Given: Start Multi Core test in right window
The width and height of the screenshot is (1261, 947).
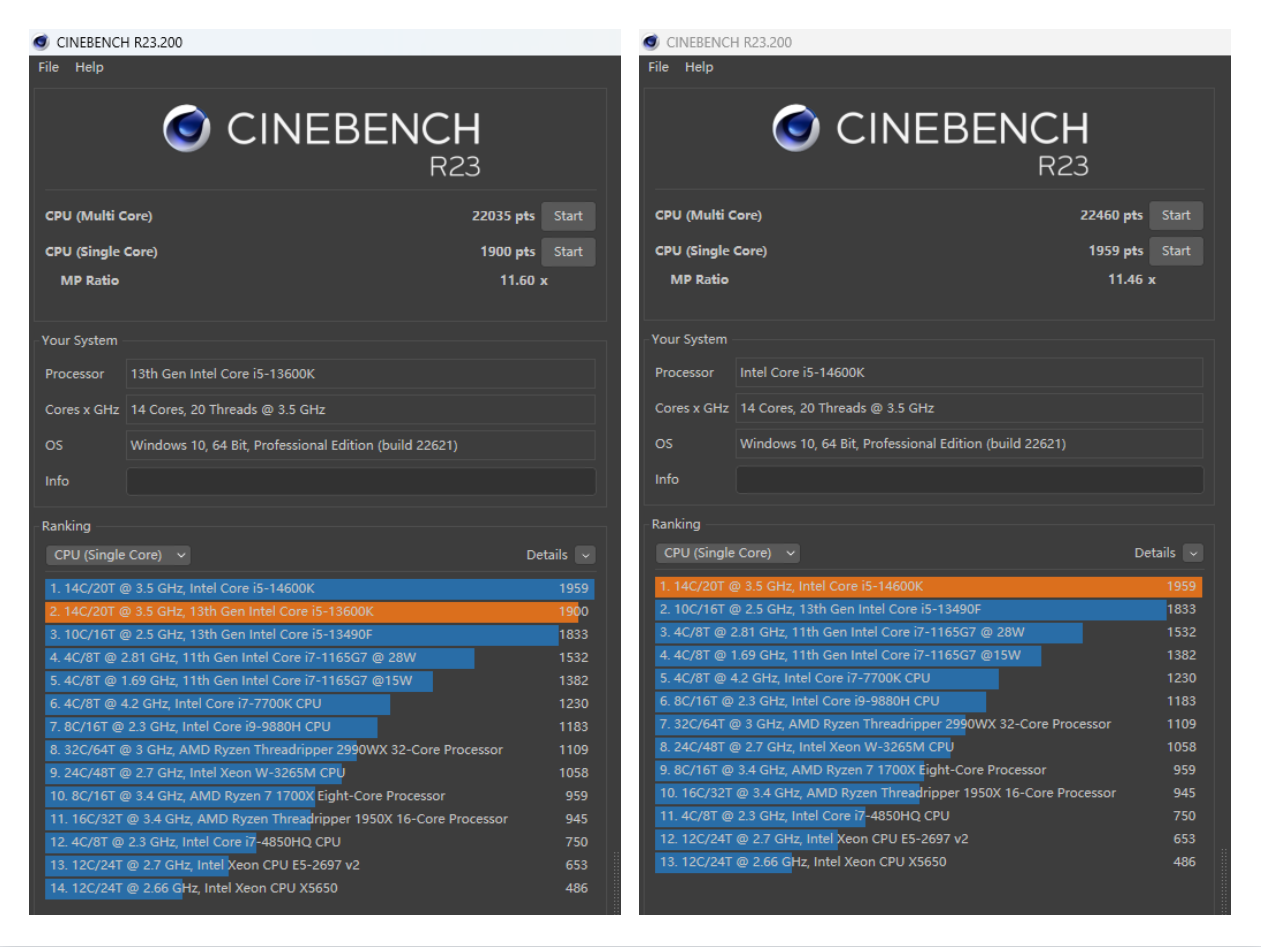Looking at the screenshot, I should point(1176,215).
